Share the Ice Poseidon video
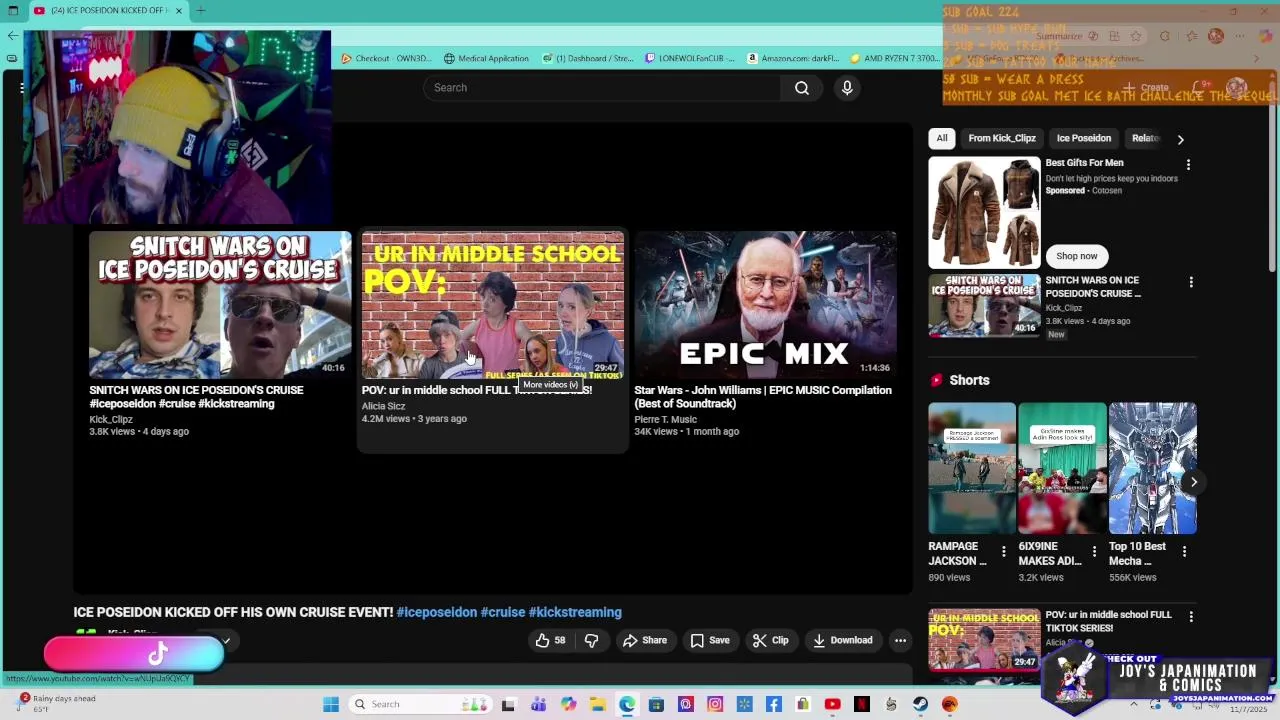 [645, 640]
